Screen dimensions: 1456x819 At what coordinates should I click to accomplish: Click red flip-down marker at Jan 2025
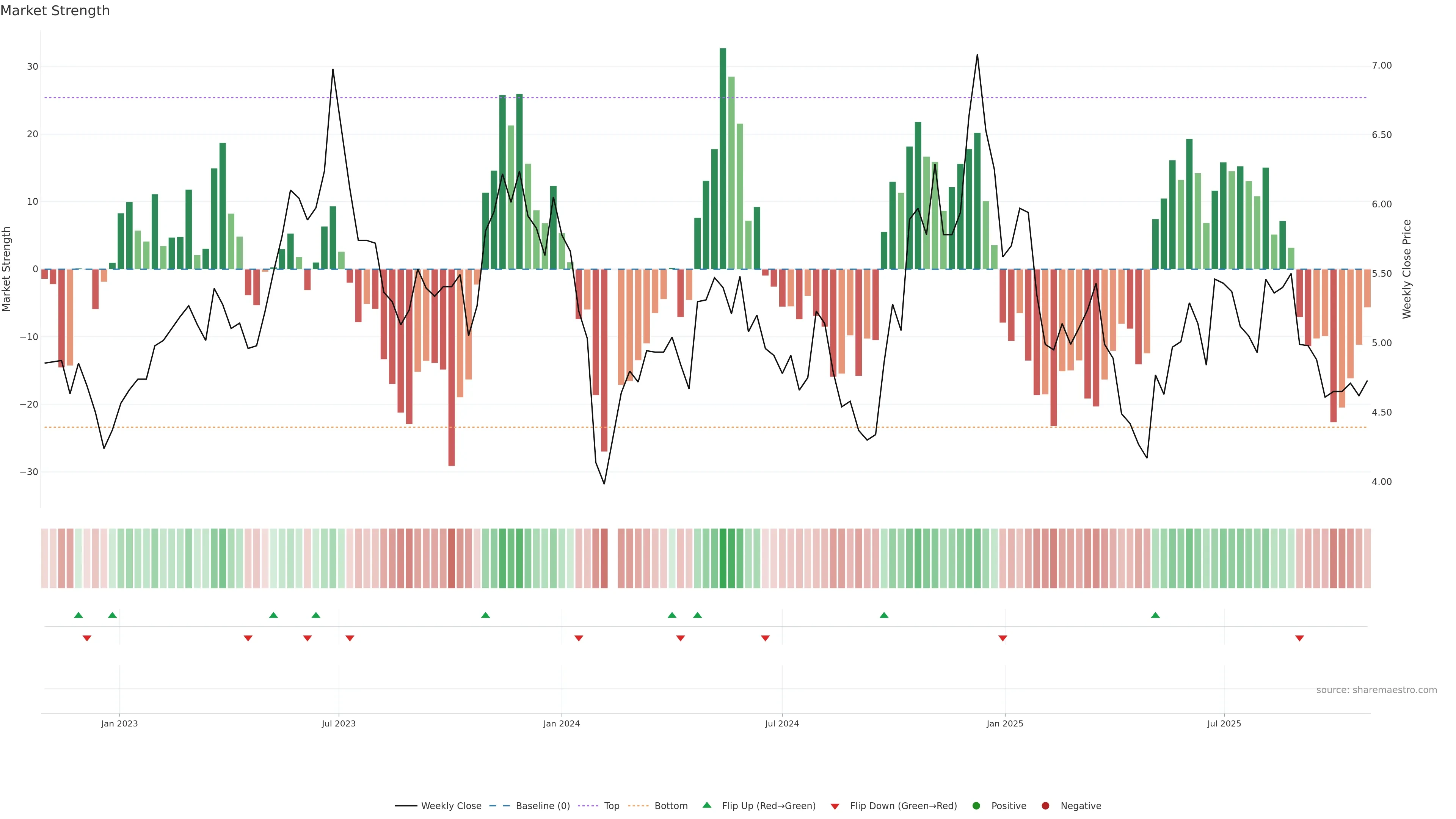click(1003, 638)
